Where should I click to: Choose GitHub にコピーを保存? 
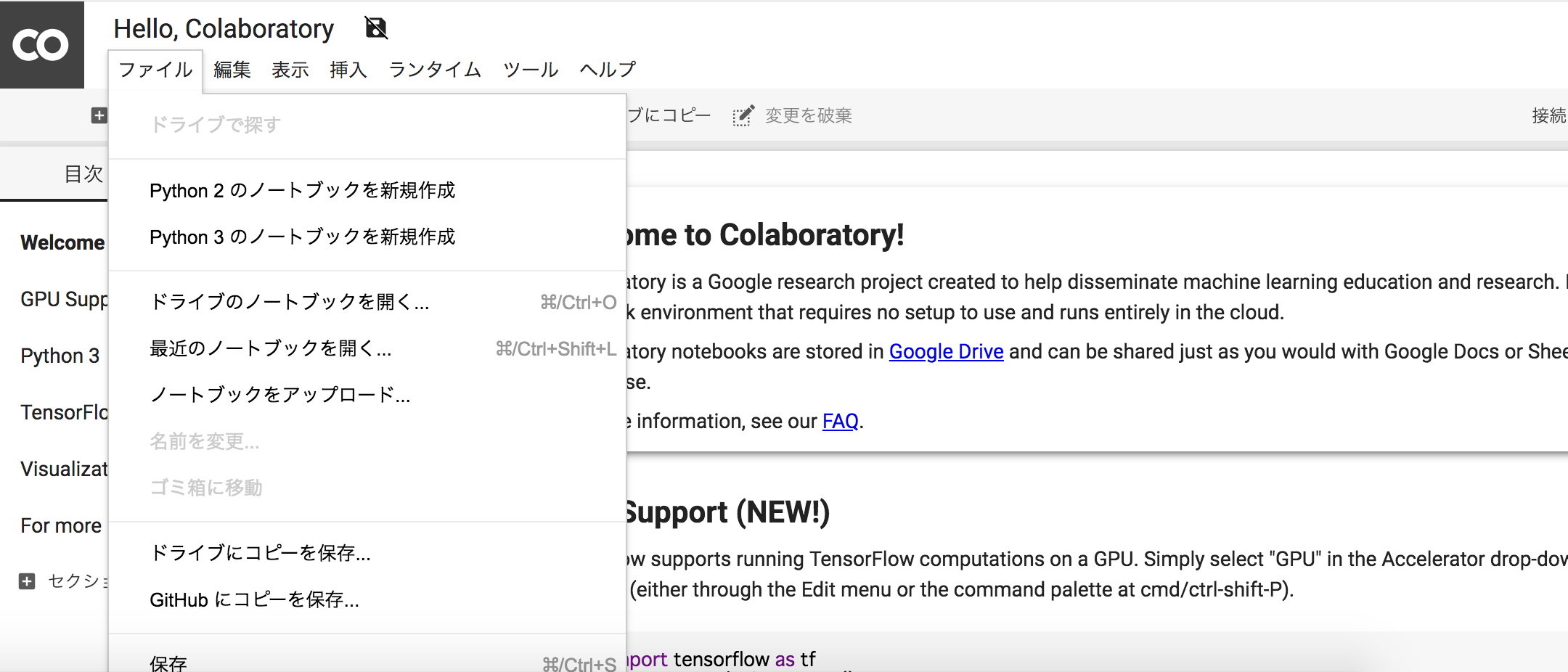(367, 599)
